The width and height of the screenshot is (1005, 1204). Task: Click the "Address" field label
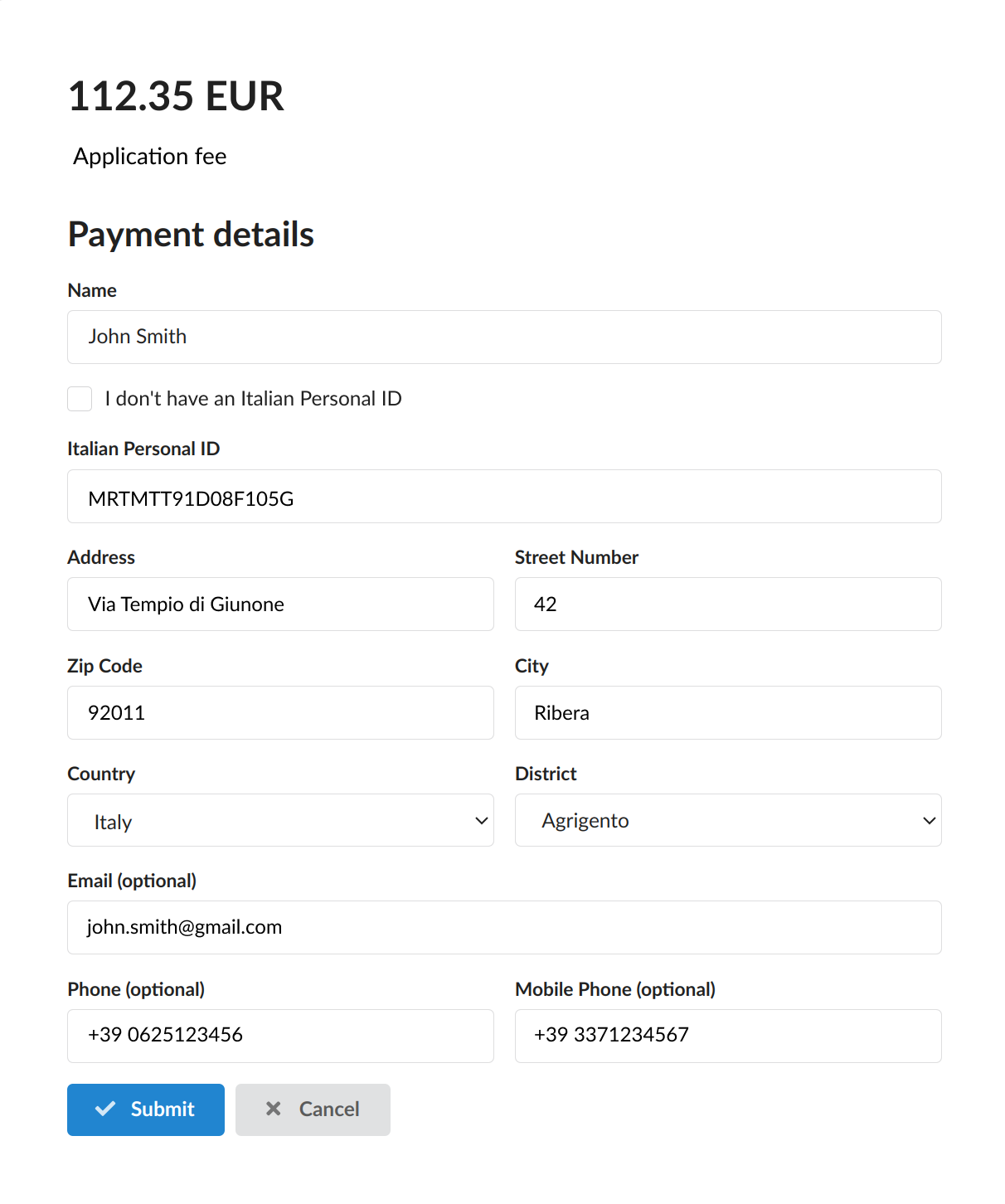101,557
